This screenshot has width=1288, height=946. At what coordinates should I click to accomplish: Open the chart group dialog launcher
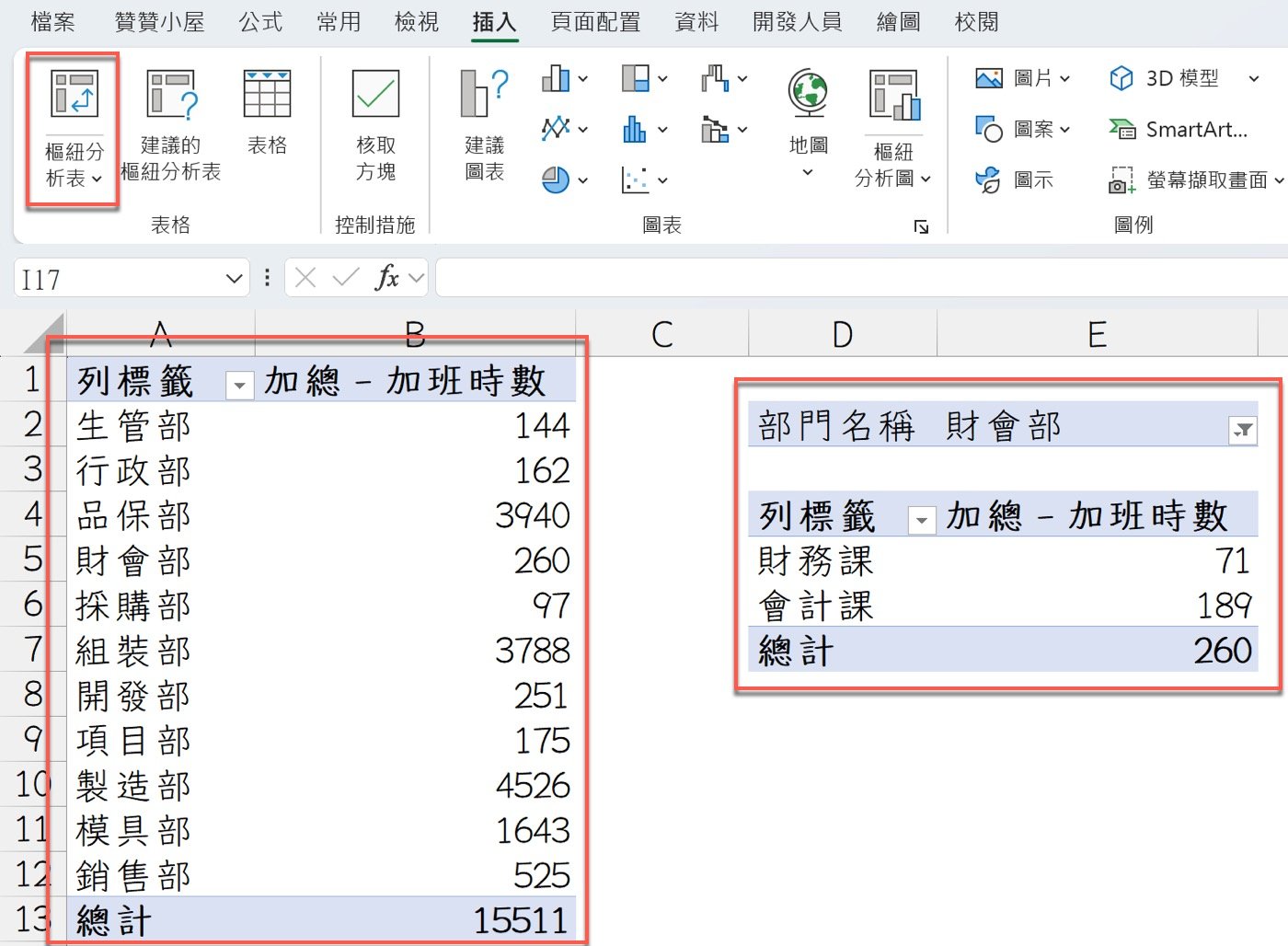click(921, 226)
